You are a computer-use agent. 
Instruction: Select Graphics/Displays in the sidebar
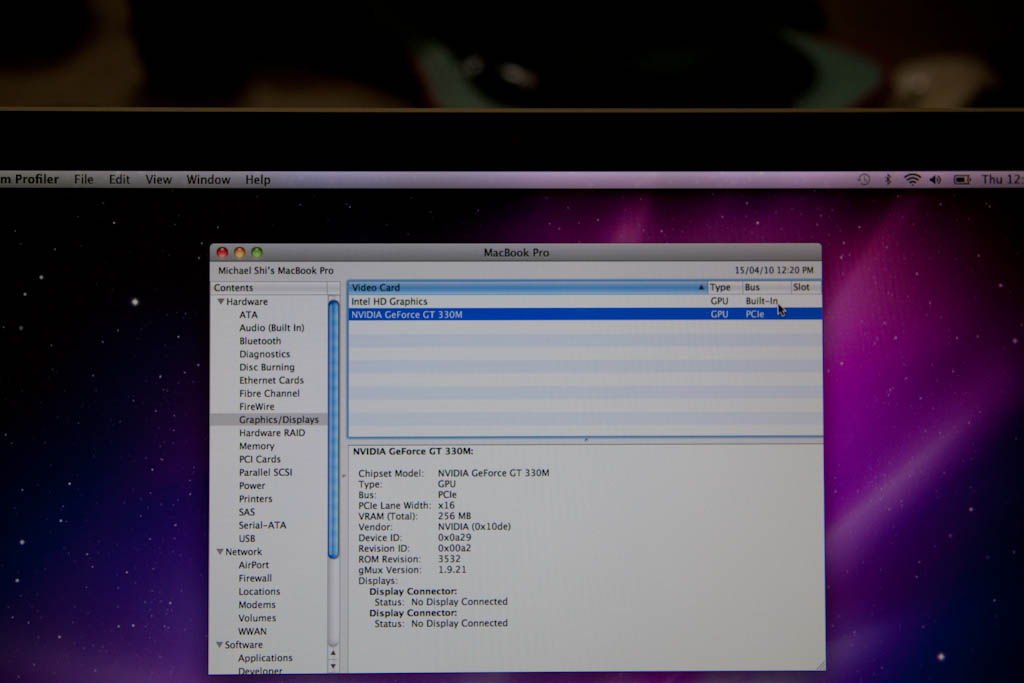[x=279, y=420]
